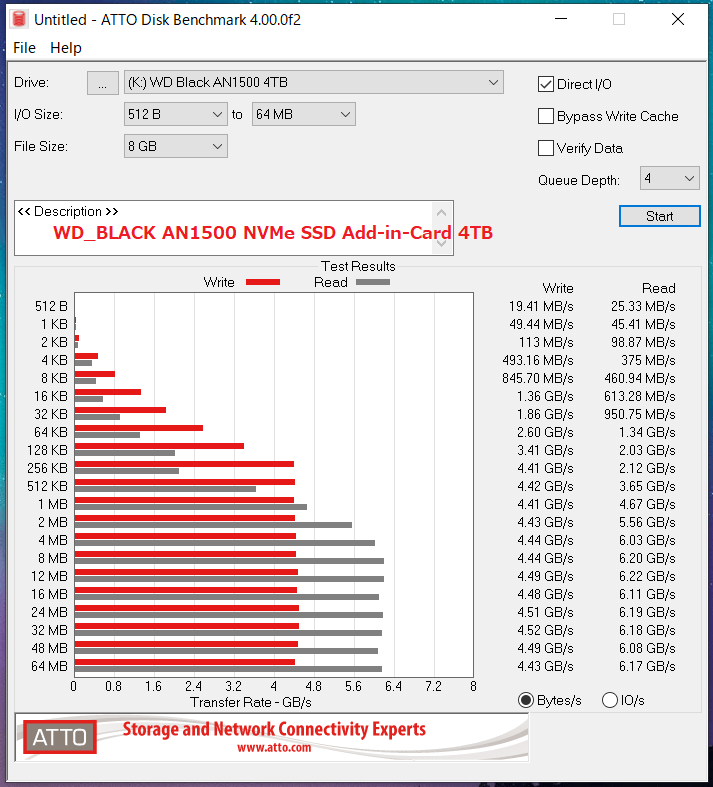Open the File Size 8 GB dropdown

[x=176, y=147]
